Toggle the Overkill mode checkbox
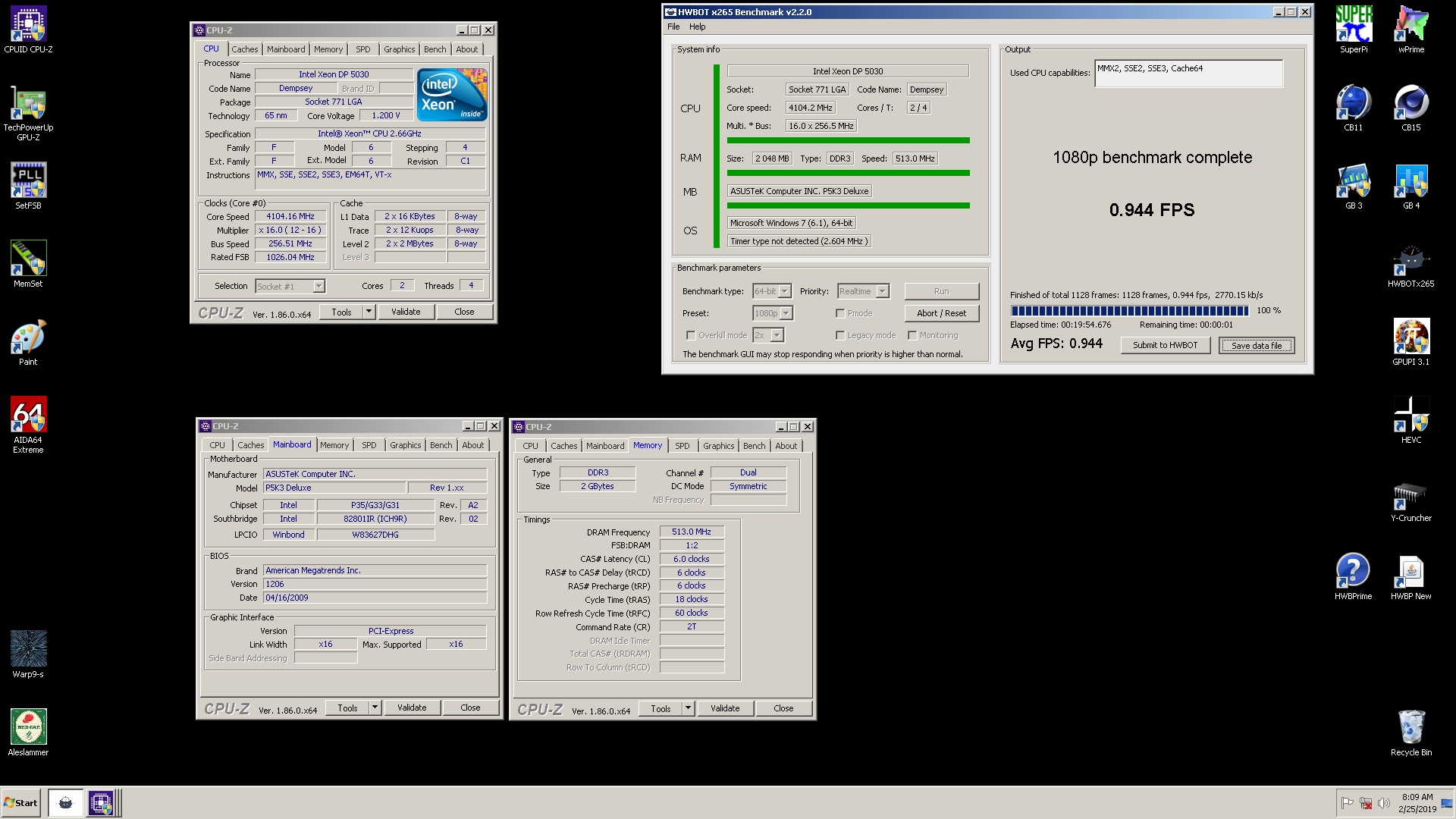Screen dimensions: 1456x819 (x=691, y=335)
